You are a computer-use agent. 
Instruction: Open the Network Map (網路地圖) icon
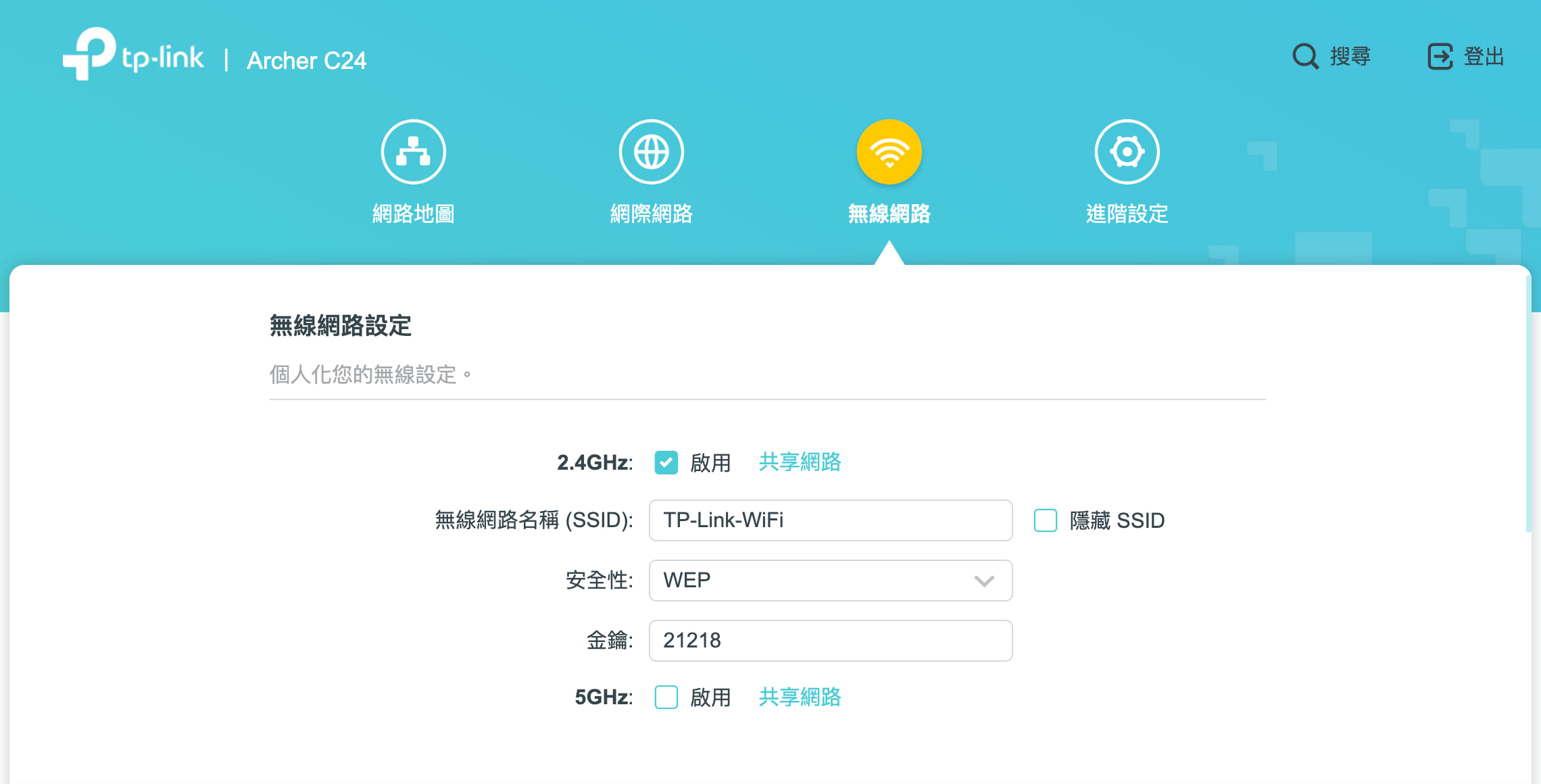[413, 152]
